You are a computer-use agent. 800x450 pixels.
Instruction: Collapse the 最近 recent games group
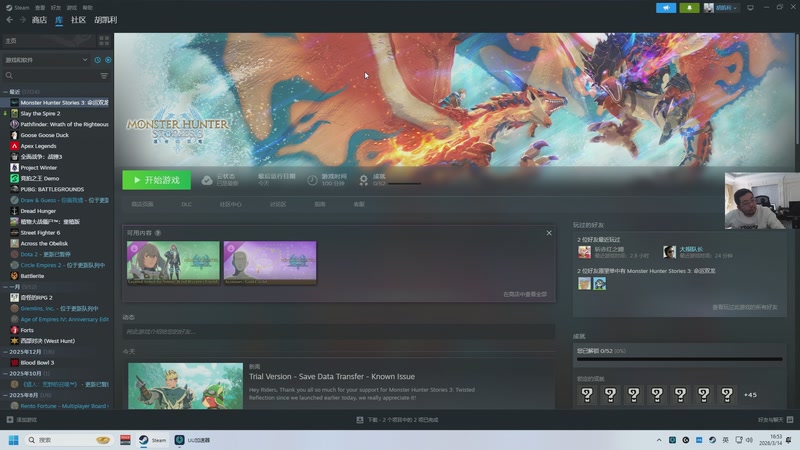[x=6, y=92]
